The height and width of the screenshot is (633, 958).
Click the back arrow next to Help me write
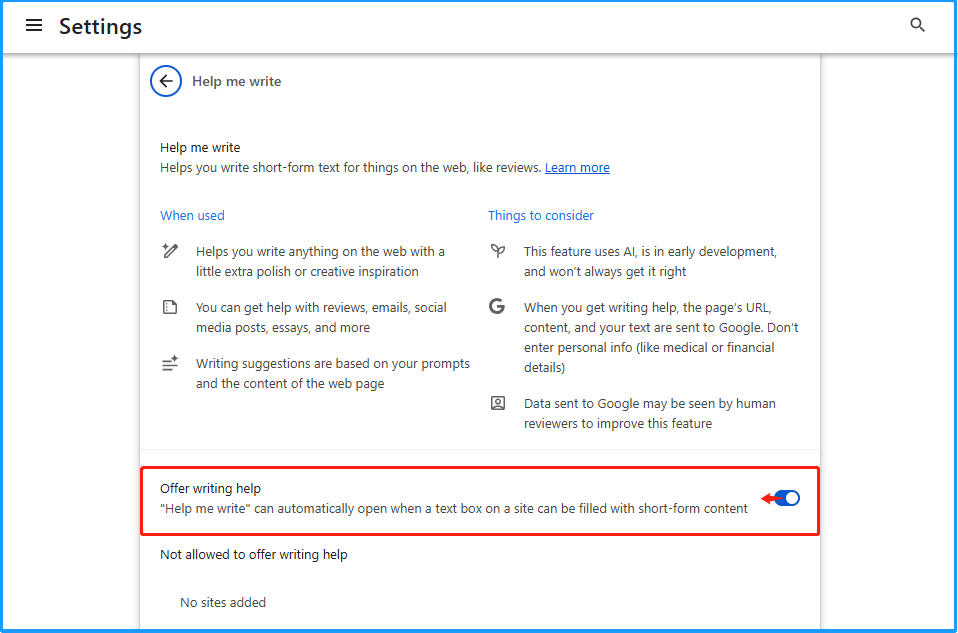pos(166,81)
